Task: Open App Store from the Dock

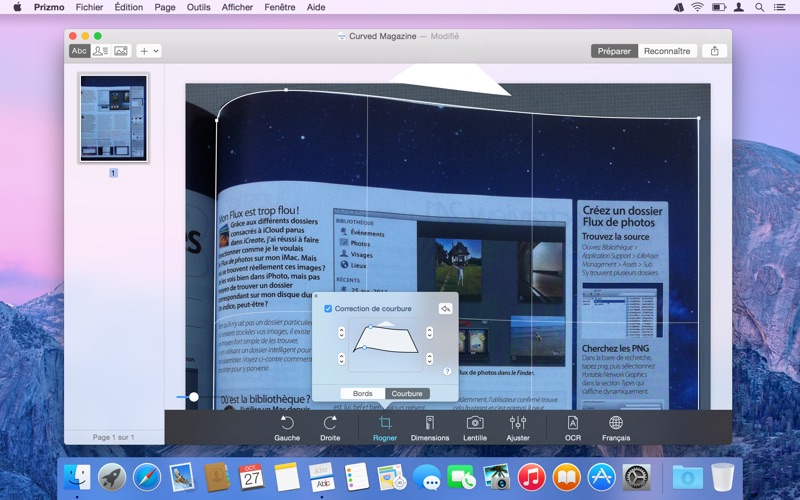Action: pyautogui.click(x=601, y=477)
